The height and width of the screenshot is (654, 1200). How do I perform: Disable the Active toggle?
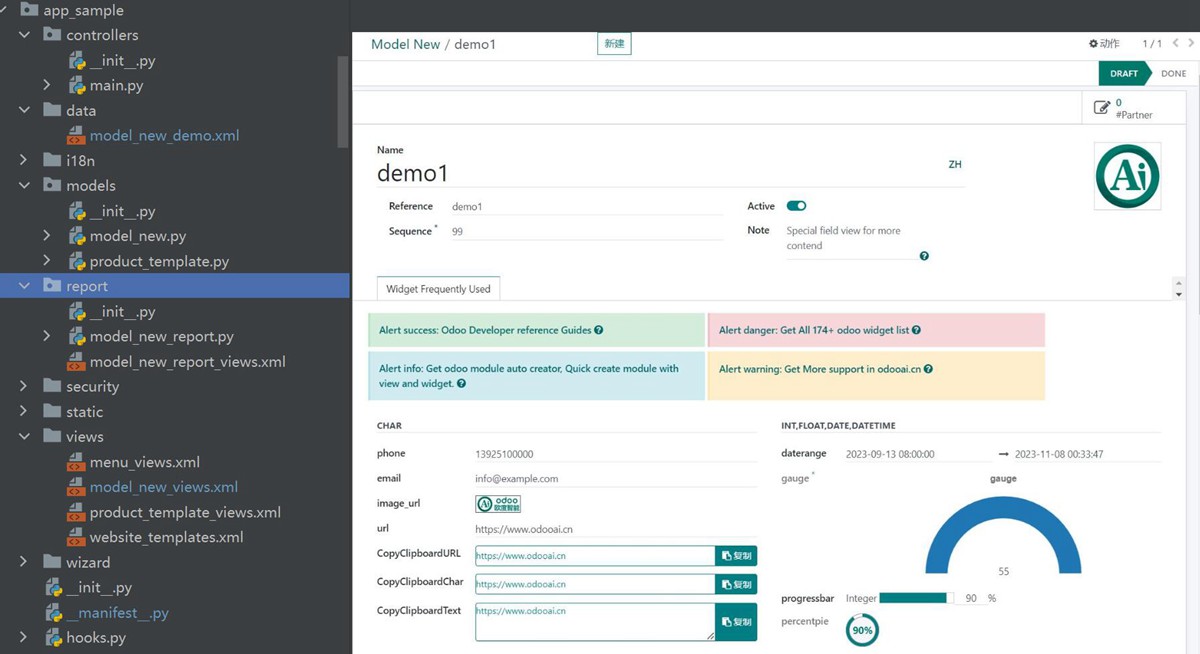(796, 205)
